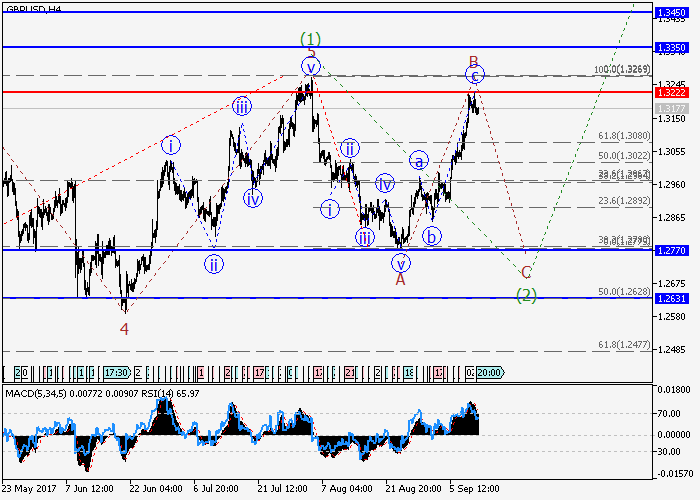Click the red 1.3222 price level tag
The image size is (700, 500).
(672, 92)
